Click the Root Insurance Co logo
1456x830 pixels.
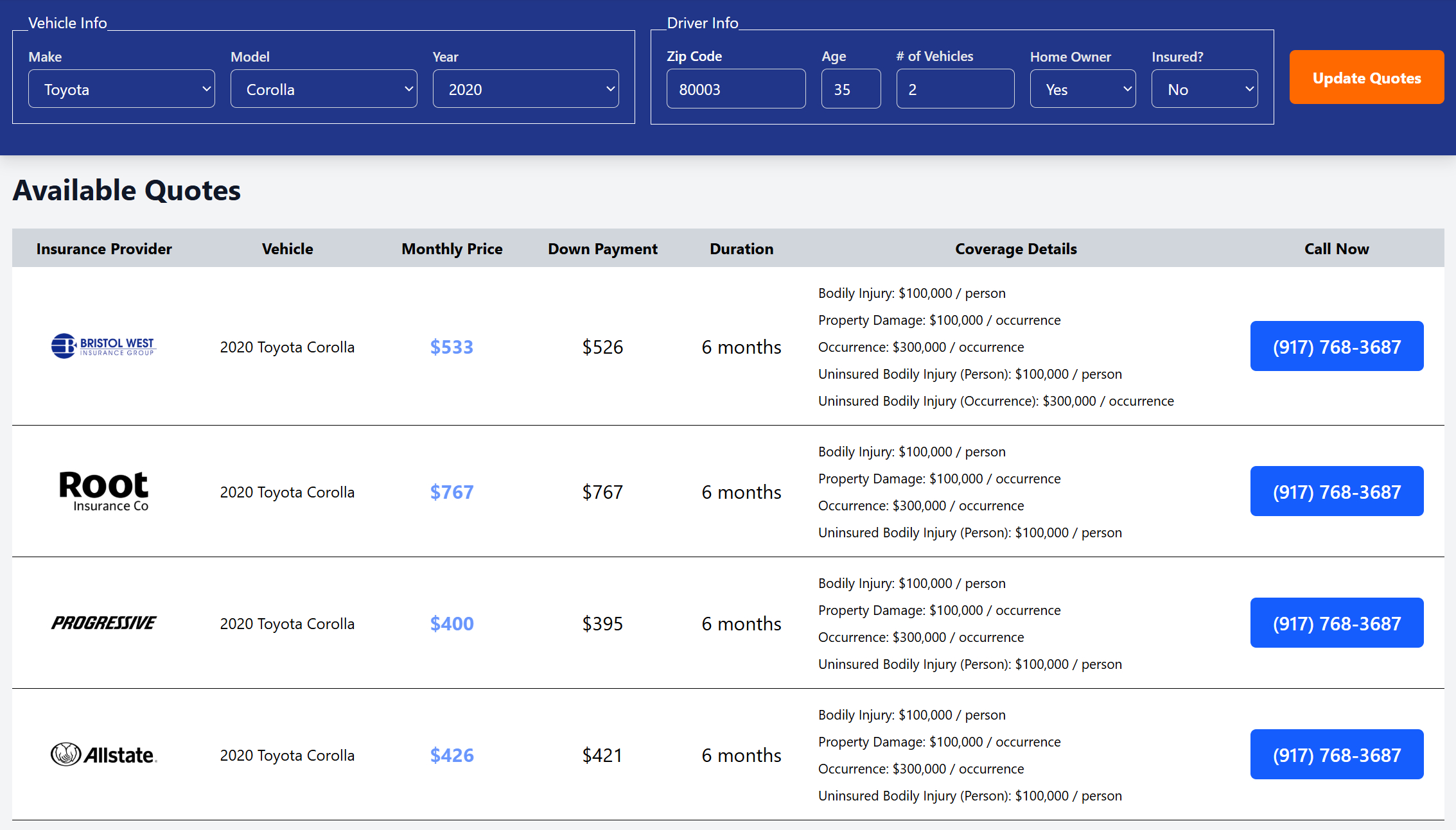104,492
